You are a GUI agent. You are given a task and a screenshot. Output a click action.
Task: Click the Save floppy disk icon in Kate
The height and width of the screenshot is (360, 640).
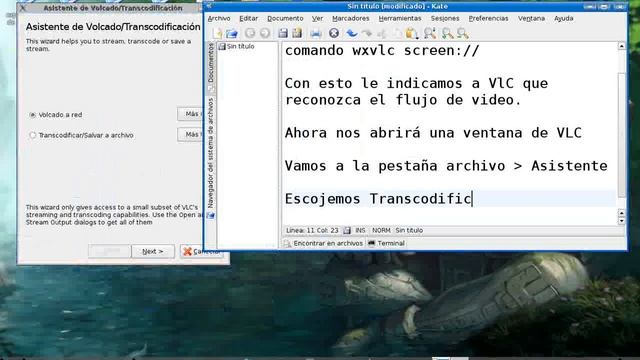click(x=282, y=33)
